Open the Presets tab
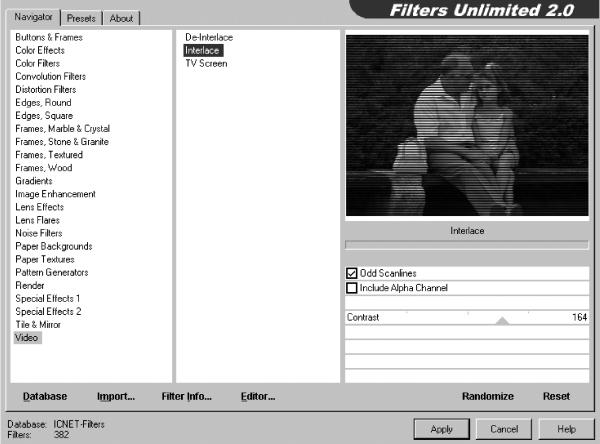Image resolution: width=600 pixels, height=444 pixels. (81, 18)
